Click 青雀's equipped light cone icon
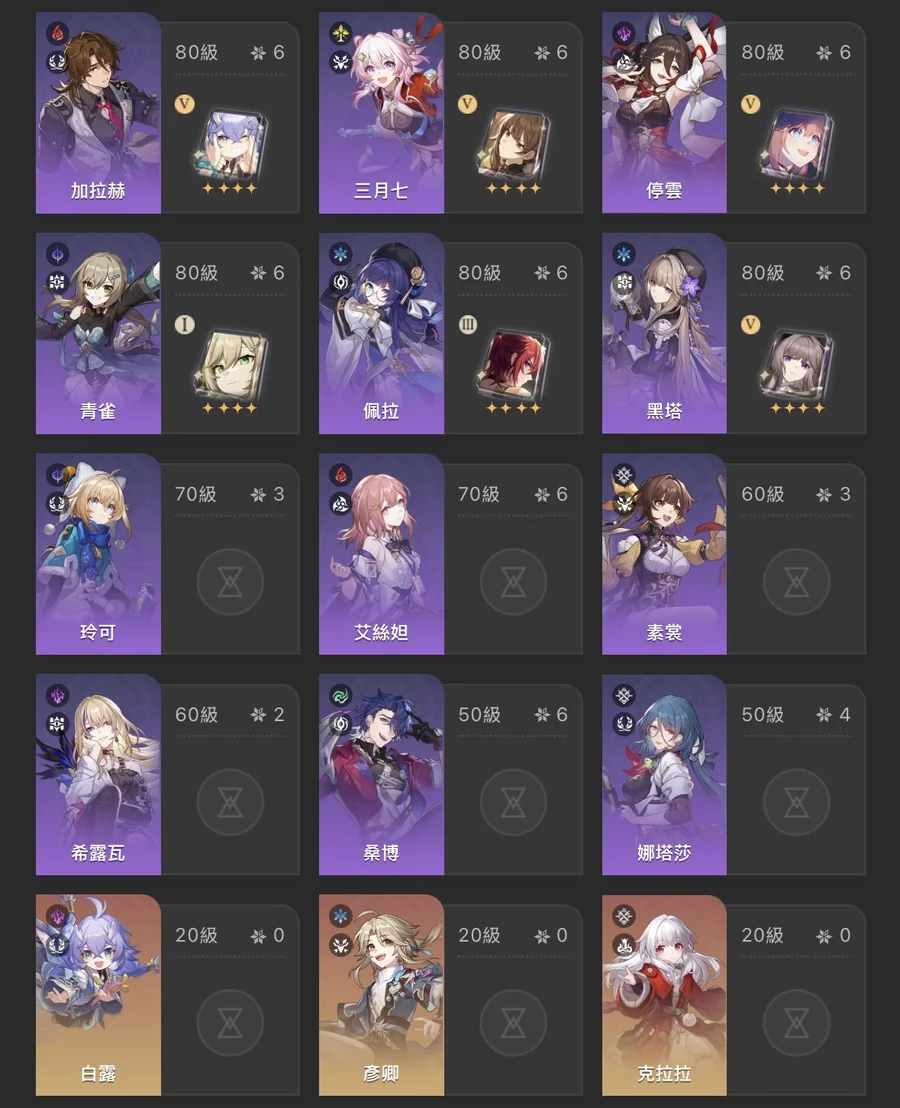This screenshot has width=900, height=1108. 230,365
